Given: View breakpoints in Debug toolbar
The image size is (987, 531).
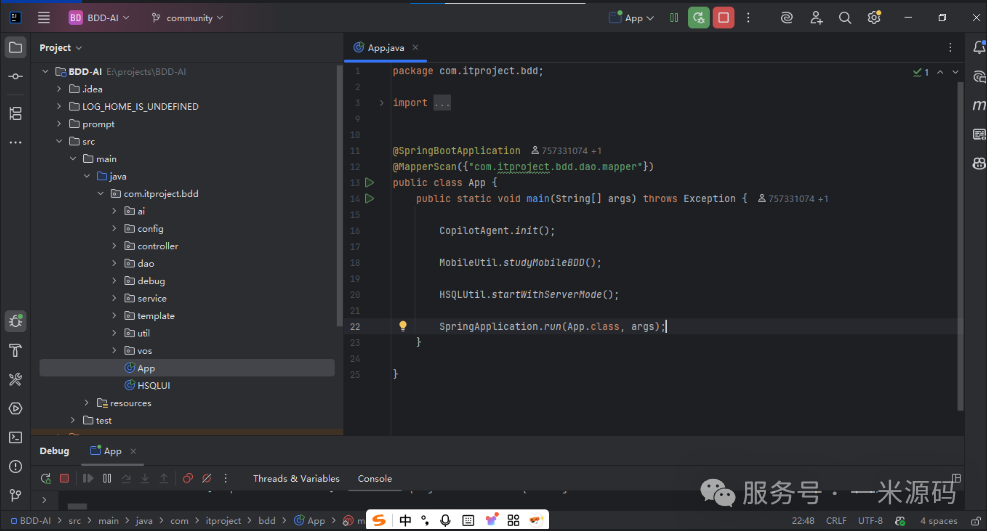Looking at the screenshot, I should coord(188,478).
